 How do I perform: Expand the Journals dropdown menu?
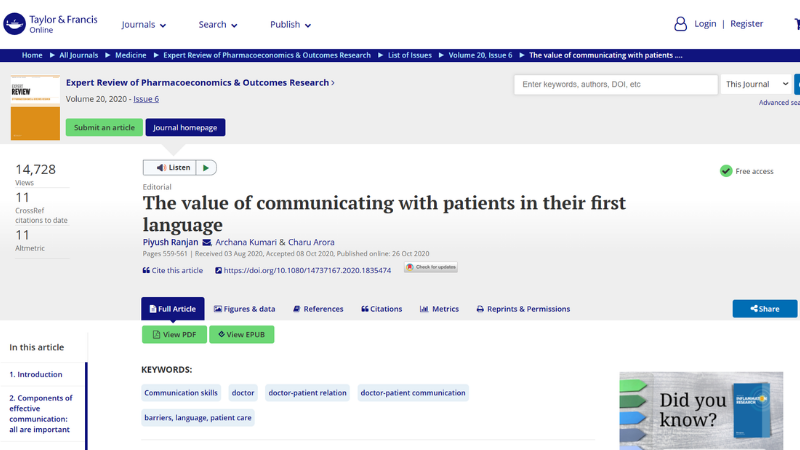tap(144, 24)
